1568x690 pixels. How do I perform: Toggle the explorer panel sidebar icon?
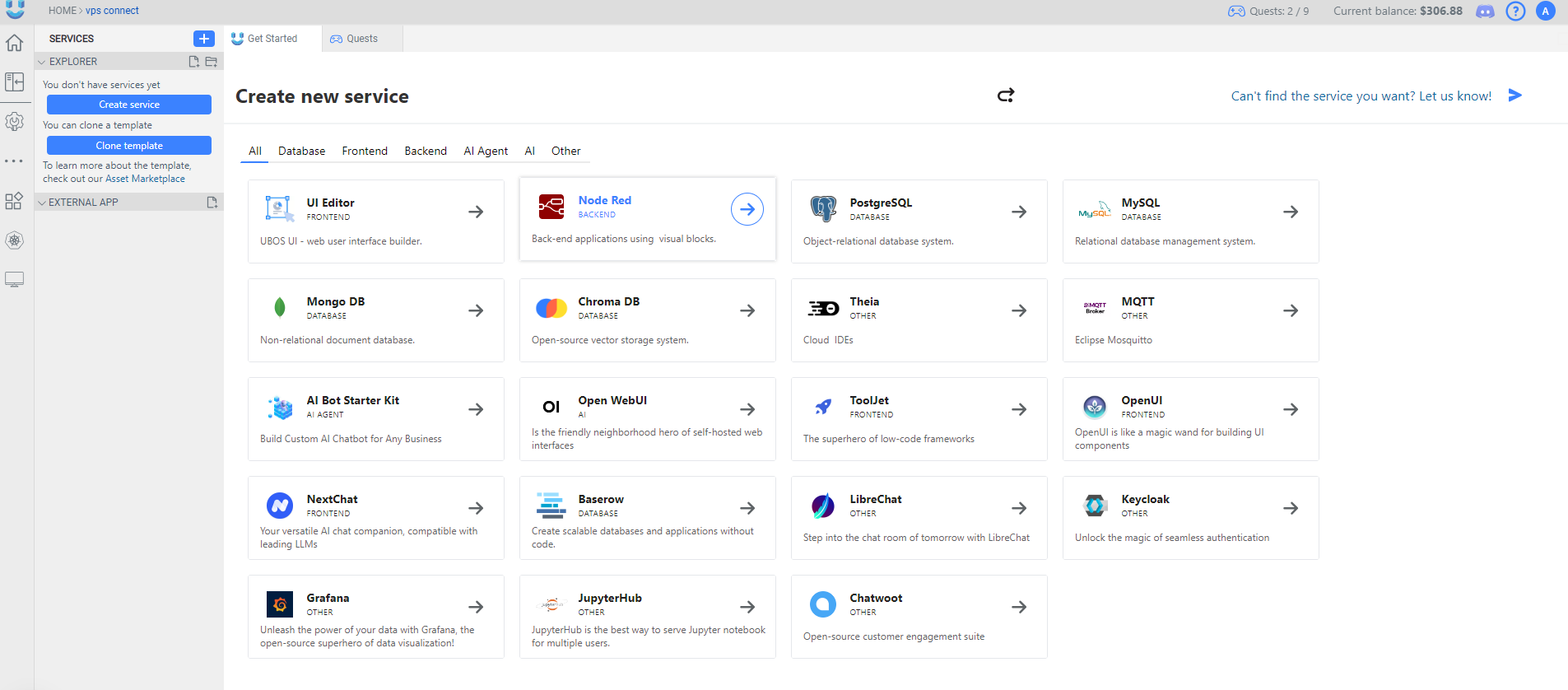point(14,82)
